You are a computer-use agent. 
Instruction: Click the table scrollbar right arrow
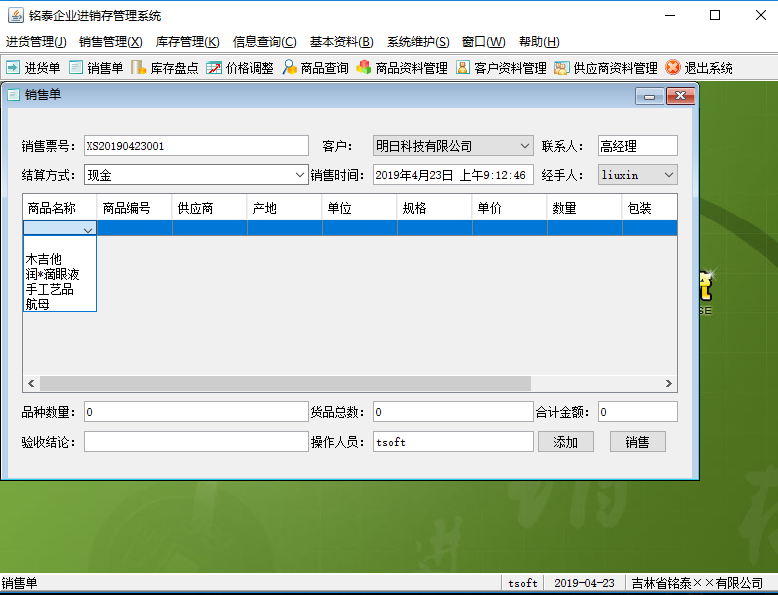tap(668, 383)
